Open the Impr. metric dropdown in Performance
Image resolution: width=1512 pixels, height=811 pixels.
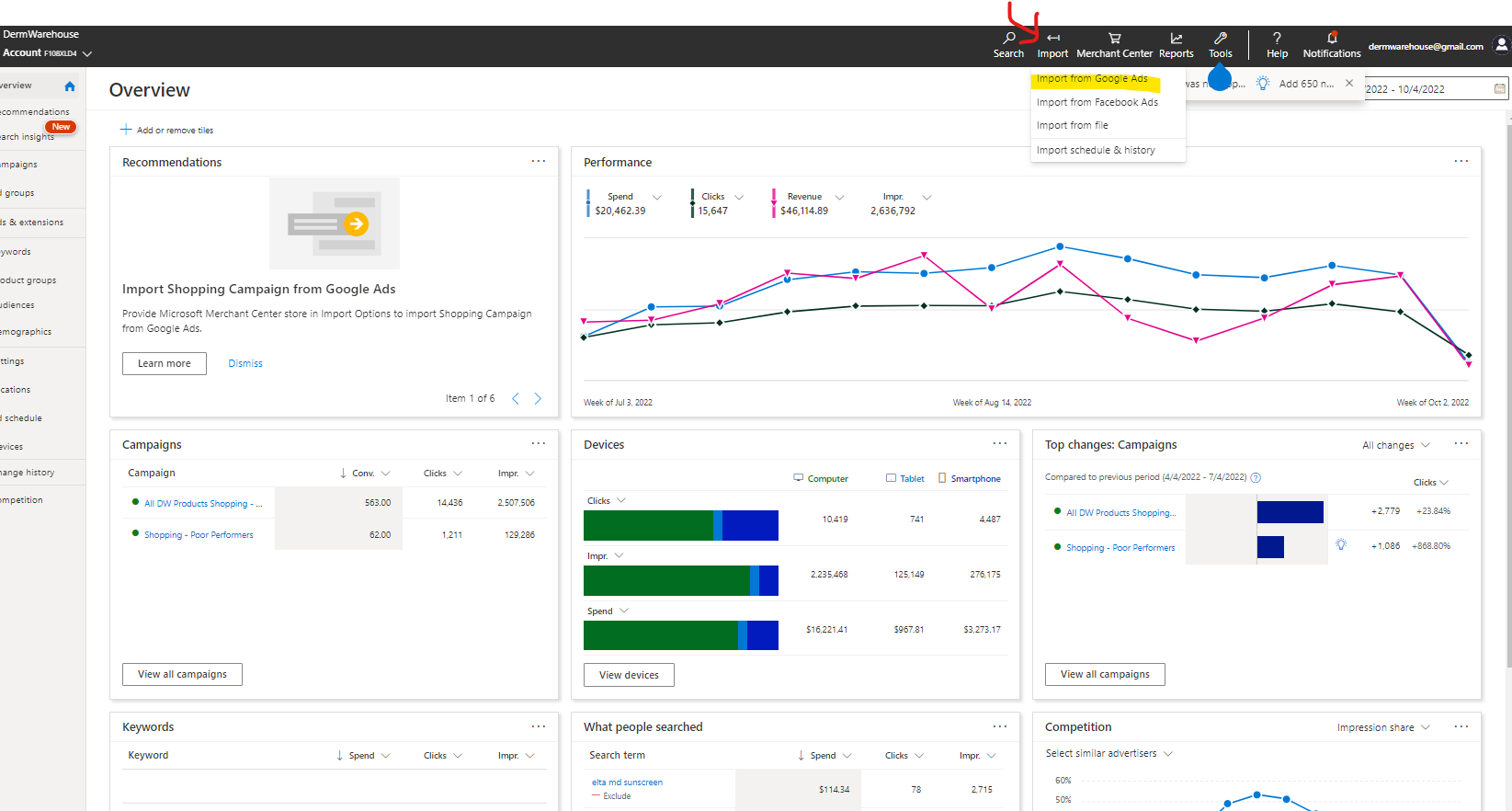927,197
